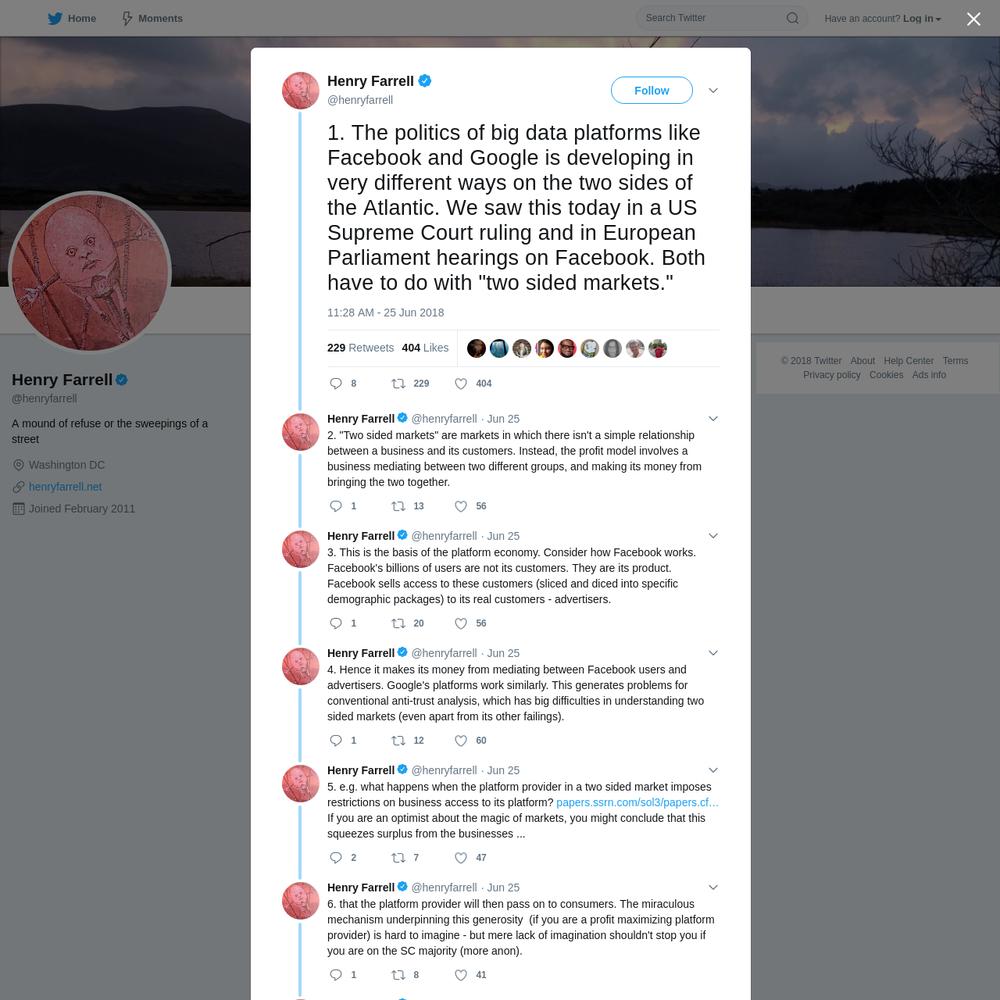The width and height of the screenshot is (1000, 1000).
Task: Expand the options chevron on tweet 4
Action: (x=713, y=653)
